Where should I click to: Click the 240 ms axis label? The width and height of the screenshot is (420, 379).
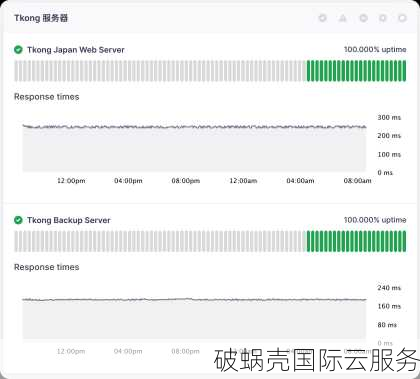[389, 288]
